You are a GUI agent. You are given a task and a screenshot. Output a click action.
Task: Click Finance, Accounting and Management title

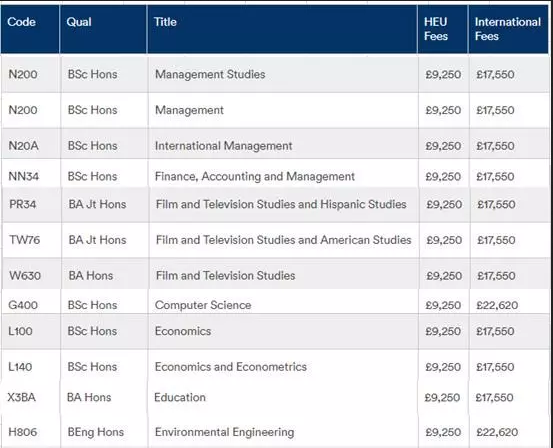(255, 176)
